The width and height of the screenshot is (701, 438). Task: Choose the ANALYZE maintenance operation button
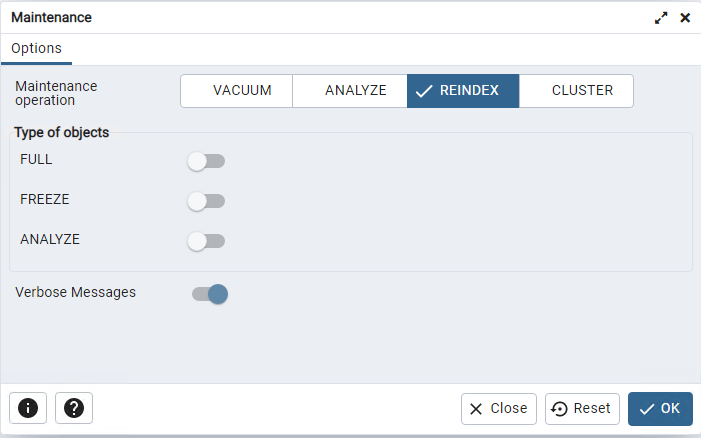(x=350, y=91)
